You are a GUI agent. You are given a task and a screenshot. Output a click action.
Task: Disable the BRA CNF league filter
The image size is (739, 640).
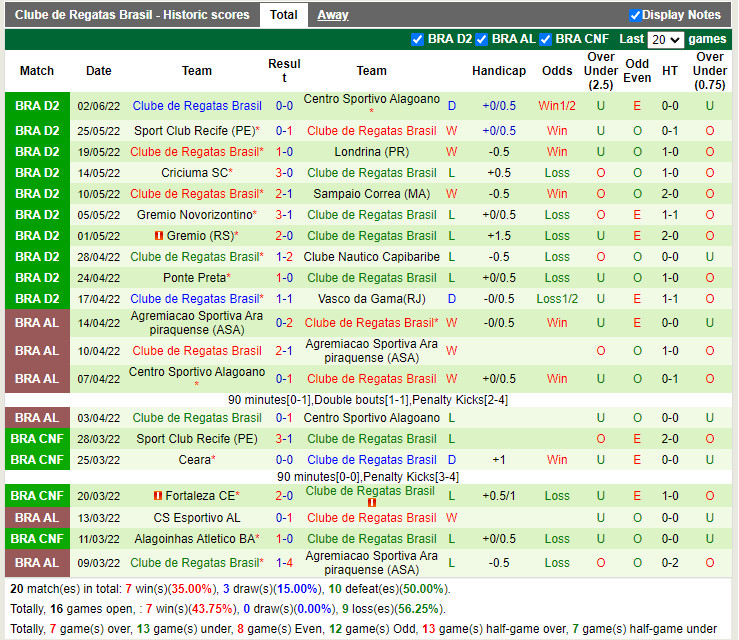pos(546,39)
